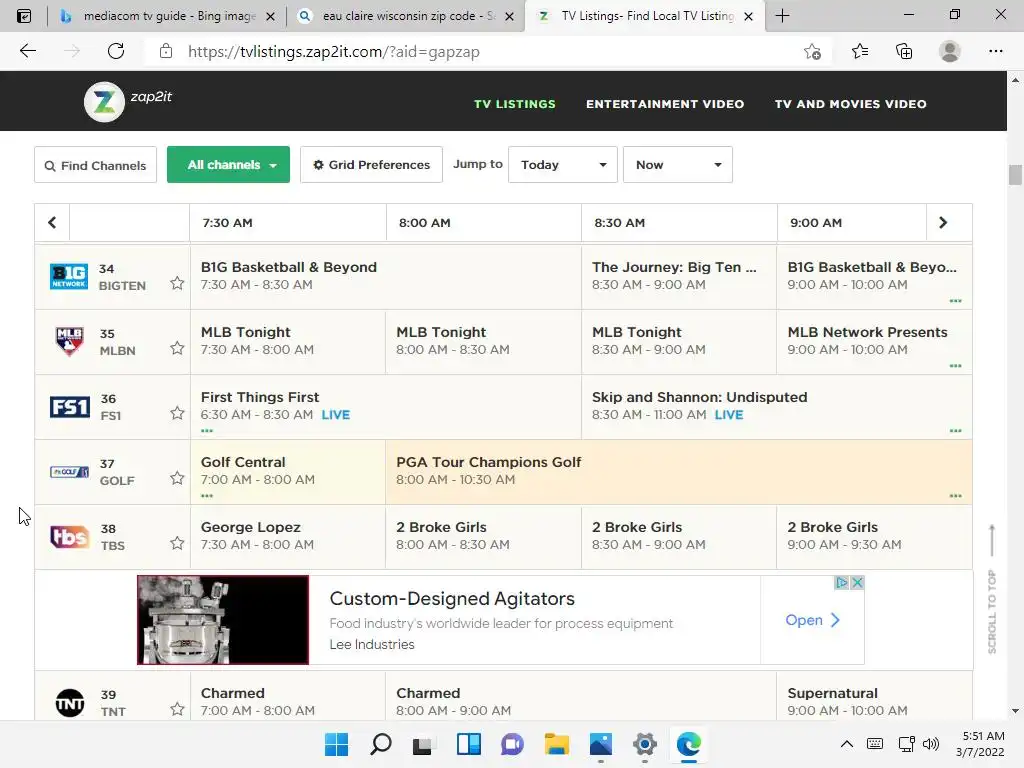Screen dimensions: 1024x768
Task: Click the ad image thumbnail
Action: pos(223,620)
